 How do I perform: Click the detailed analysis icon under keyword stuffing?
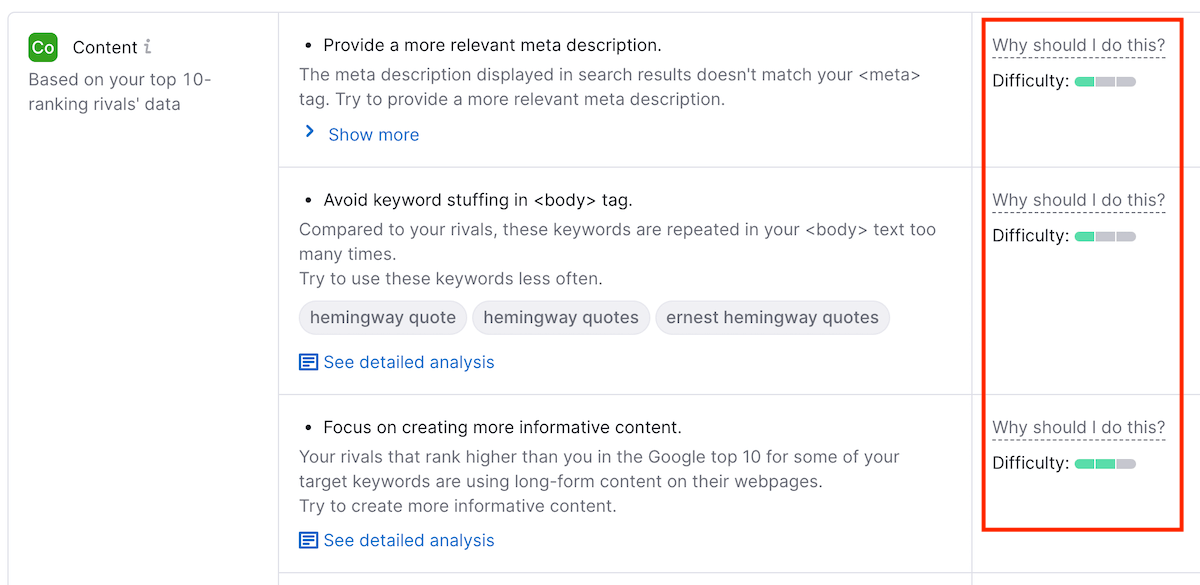coord(309,362)
